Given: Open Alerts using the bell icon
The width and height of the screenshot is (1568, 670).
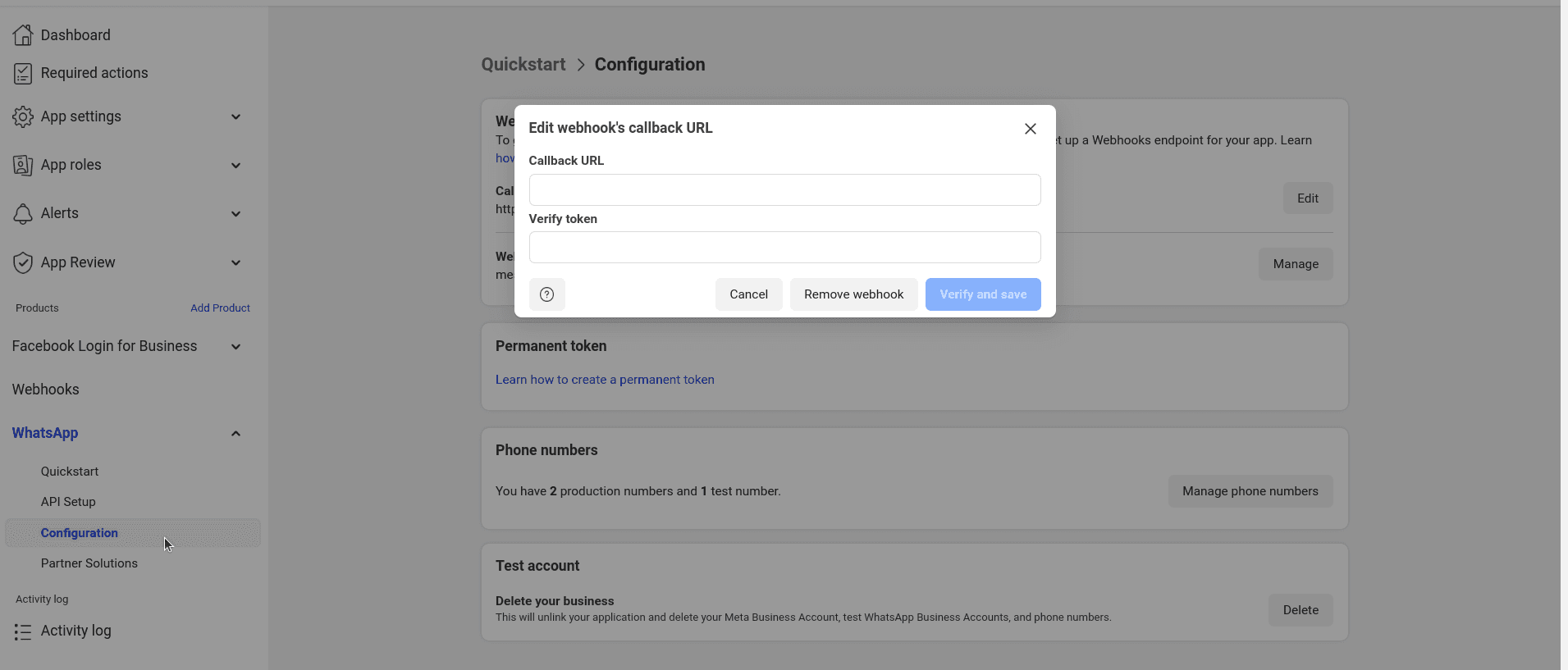Looking at the screenshot, I should coord(23,213).
